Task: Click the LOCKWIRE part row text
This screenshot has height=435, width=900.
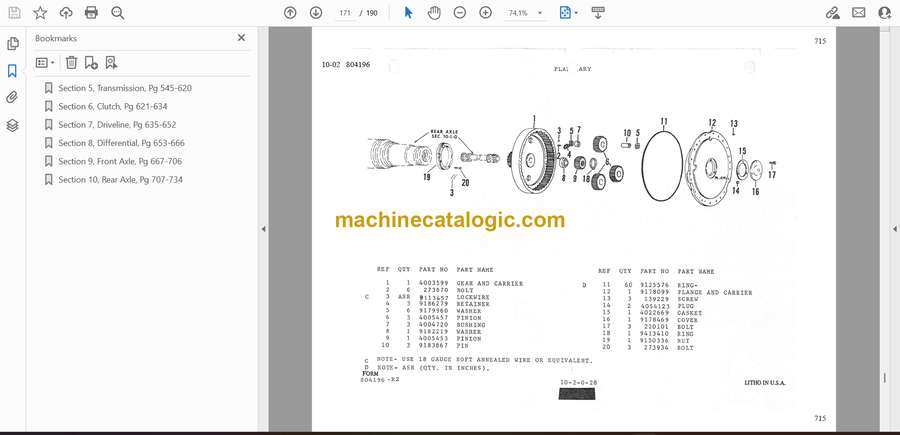Action: [474, 297]
